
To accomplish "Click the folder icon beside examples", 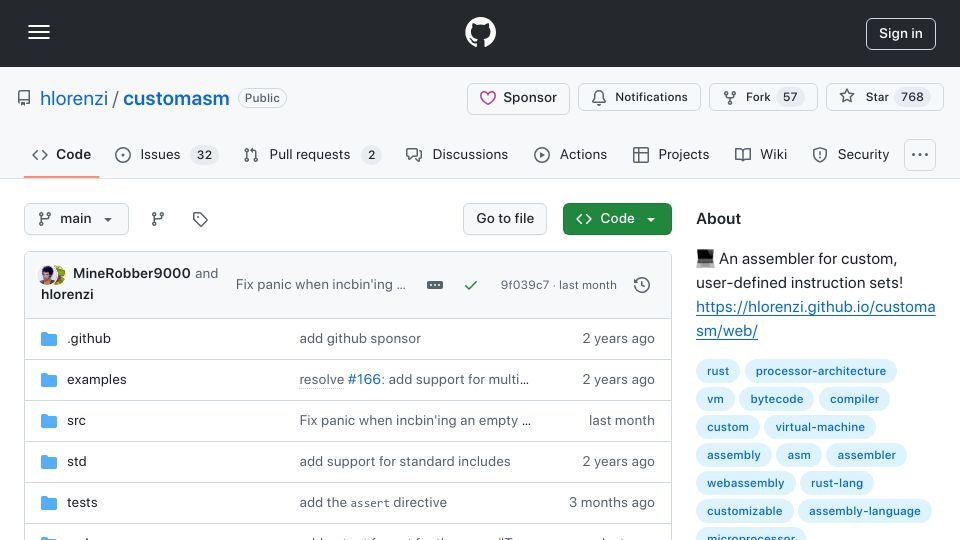I will tap(49, 380).
